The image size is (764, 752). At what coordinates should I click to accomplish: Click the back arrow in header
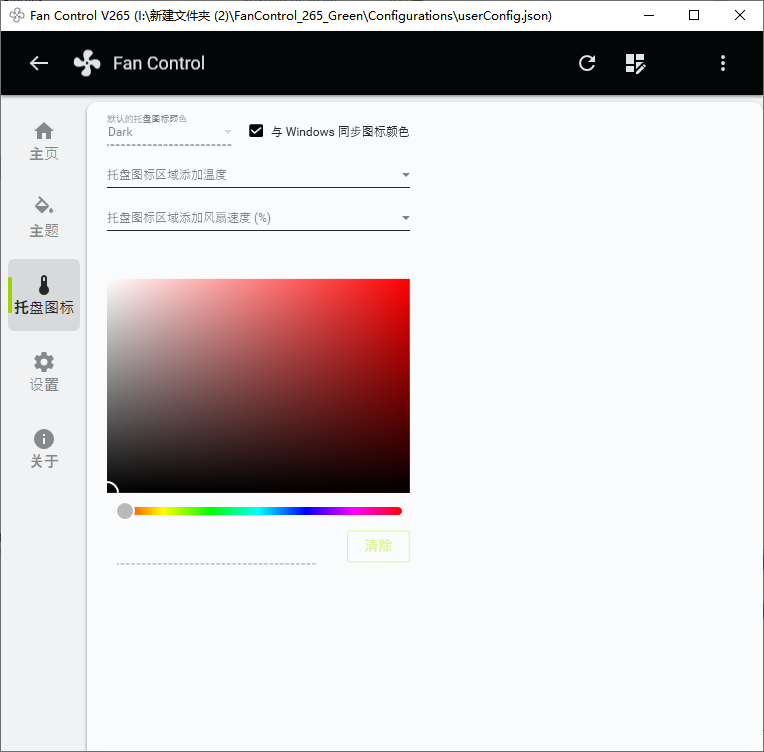pos(39,63)
